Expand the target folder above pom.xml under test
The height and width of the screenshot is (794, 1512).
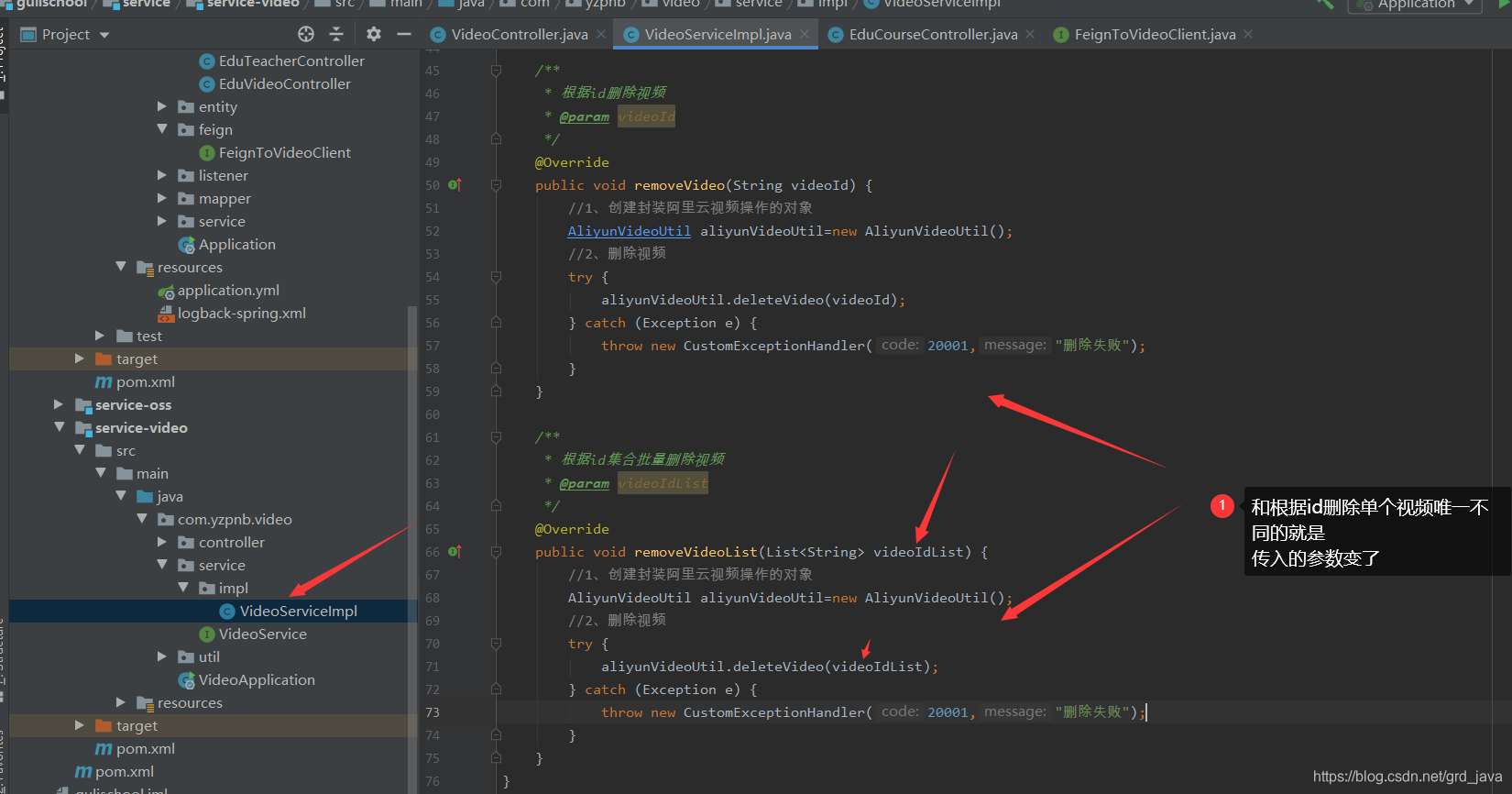(x=80, y=358)
